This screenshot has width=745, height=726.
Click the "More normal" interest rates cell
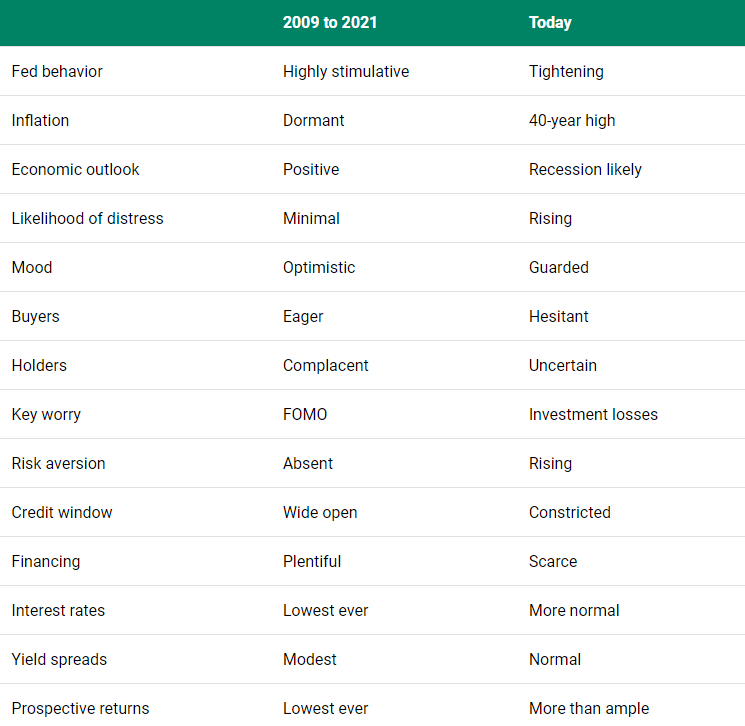pyautogui.click(x=574, y=610)
